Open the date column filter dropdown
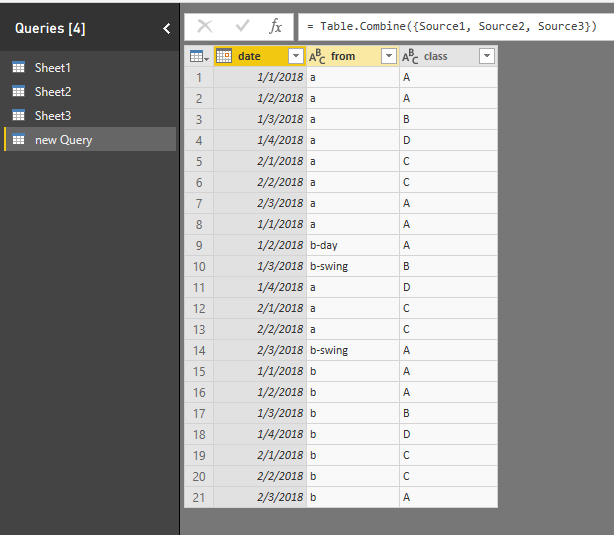 point(296,56)
